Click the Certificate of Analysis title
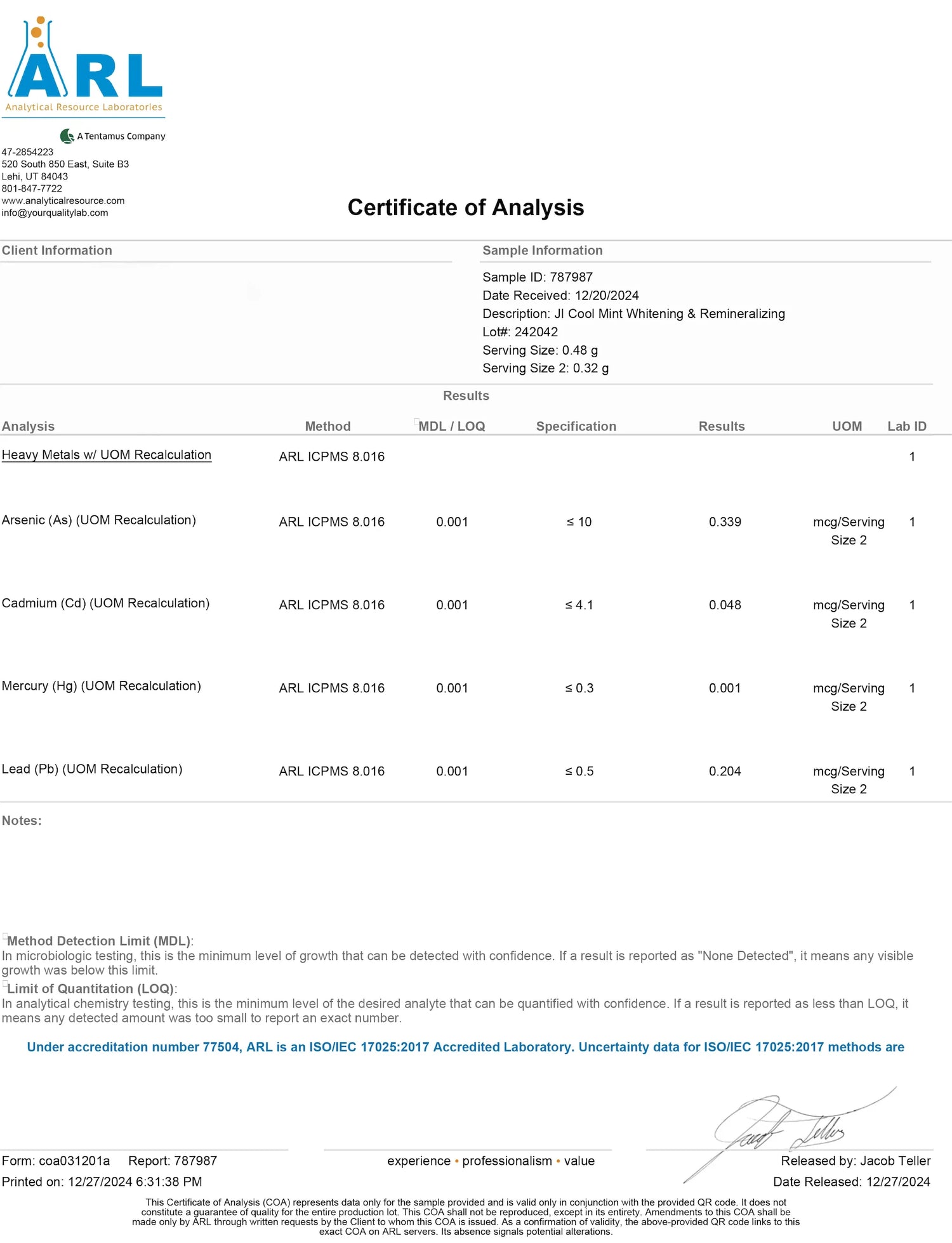The width and height of the screenshot is (952, 1243). tap(465, 207)
